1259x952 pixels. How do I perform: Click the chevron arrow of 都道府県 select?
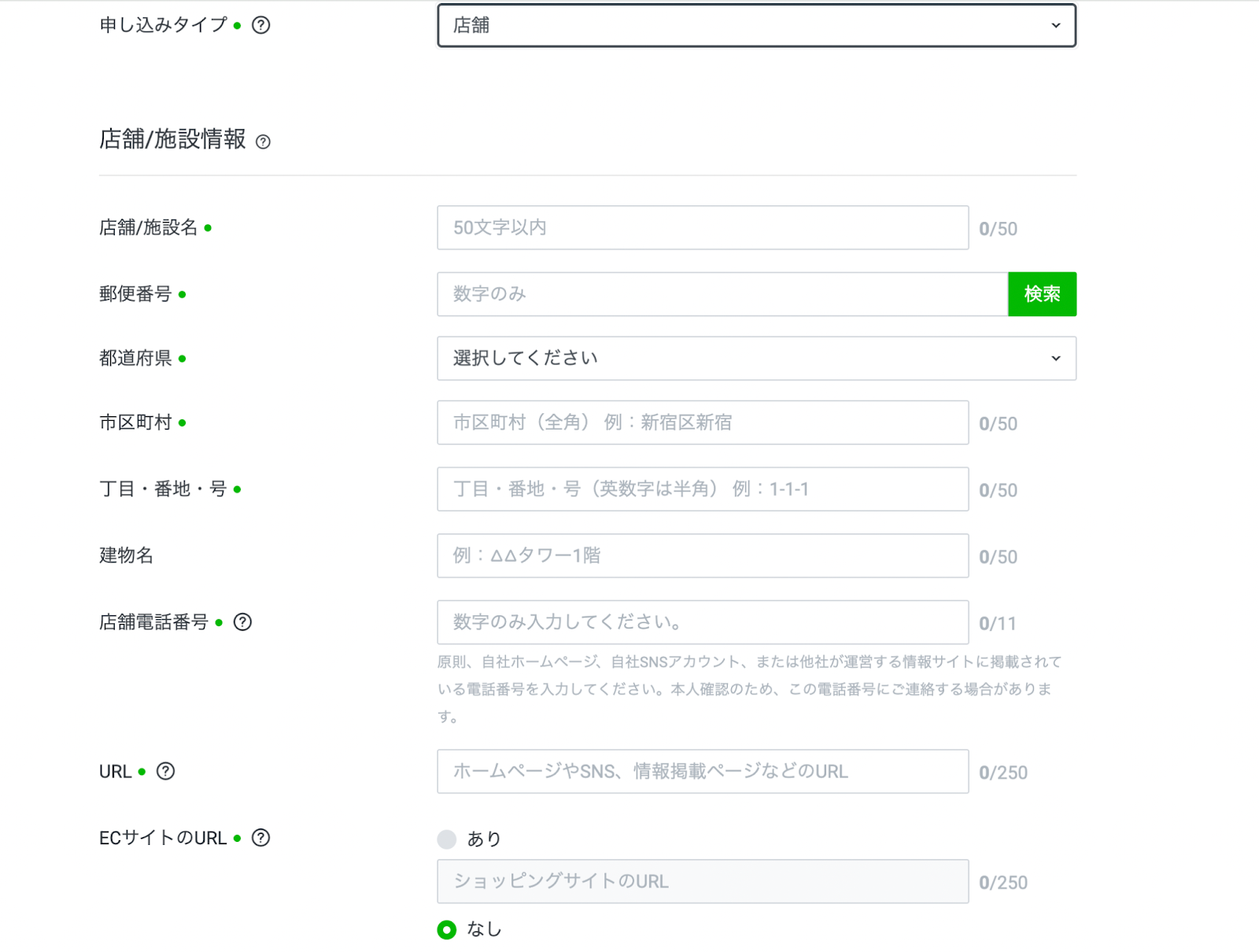[1055, 359]
